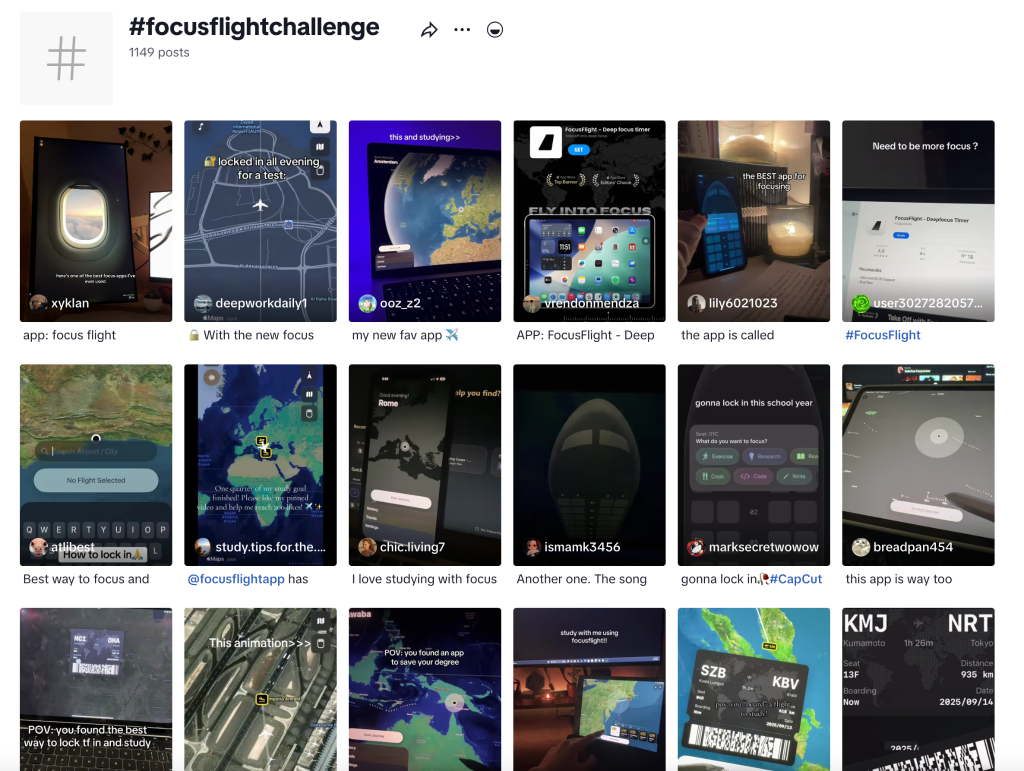
Task: Click the share arrow icon
Action: click(x=429, y=30)
